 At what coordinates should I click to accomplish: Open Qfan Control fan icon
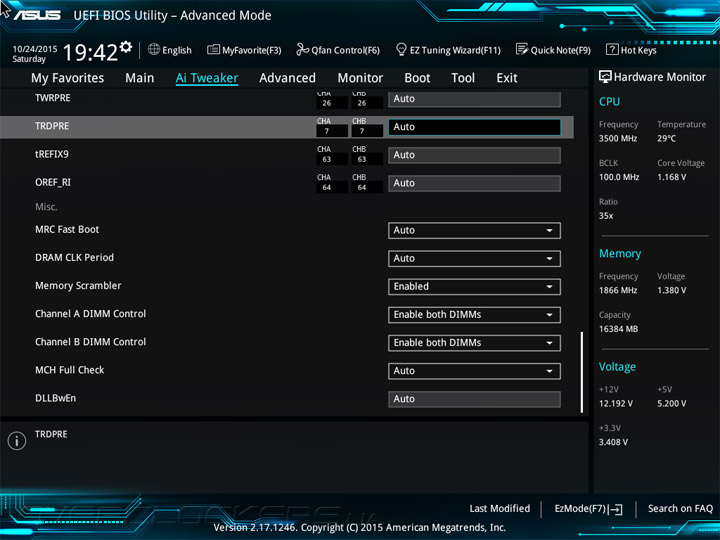pyautogui.click(x=303, y=49)
